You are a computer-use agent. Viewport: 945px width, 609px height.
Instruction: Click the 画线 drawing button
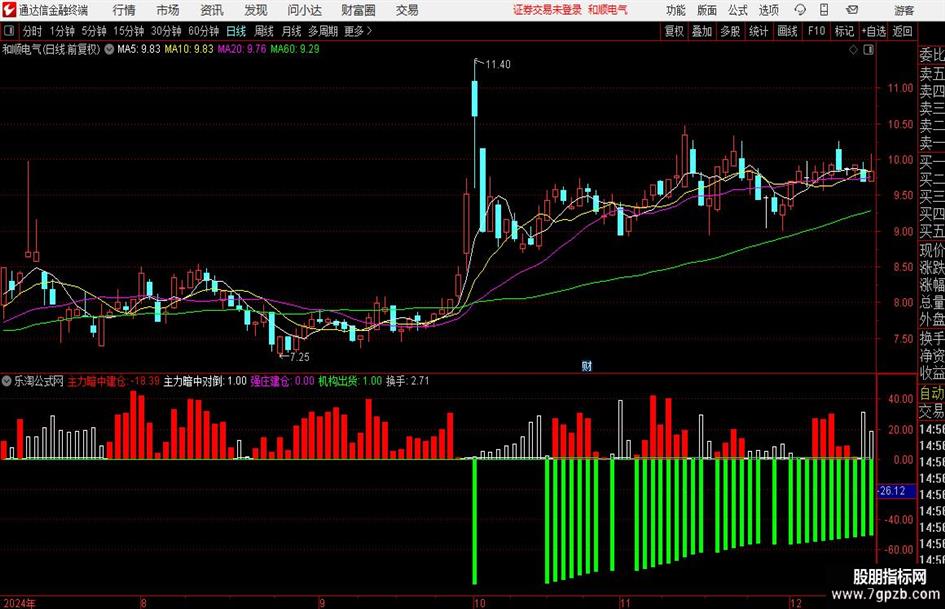click(787, 31)
